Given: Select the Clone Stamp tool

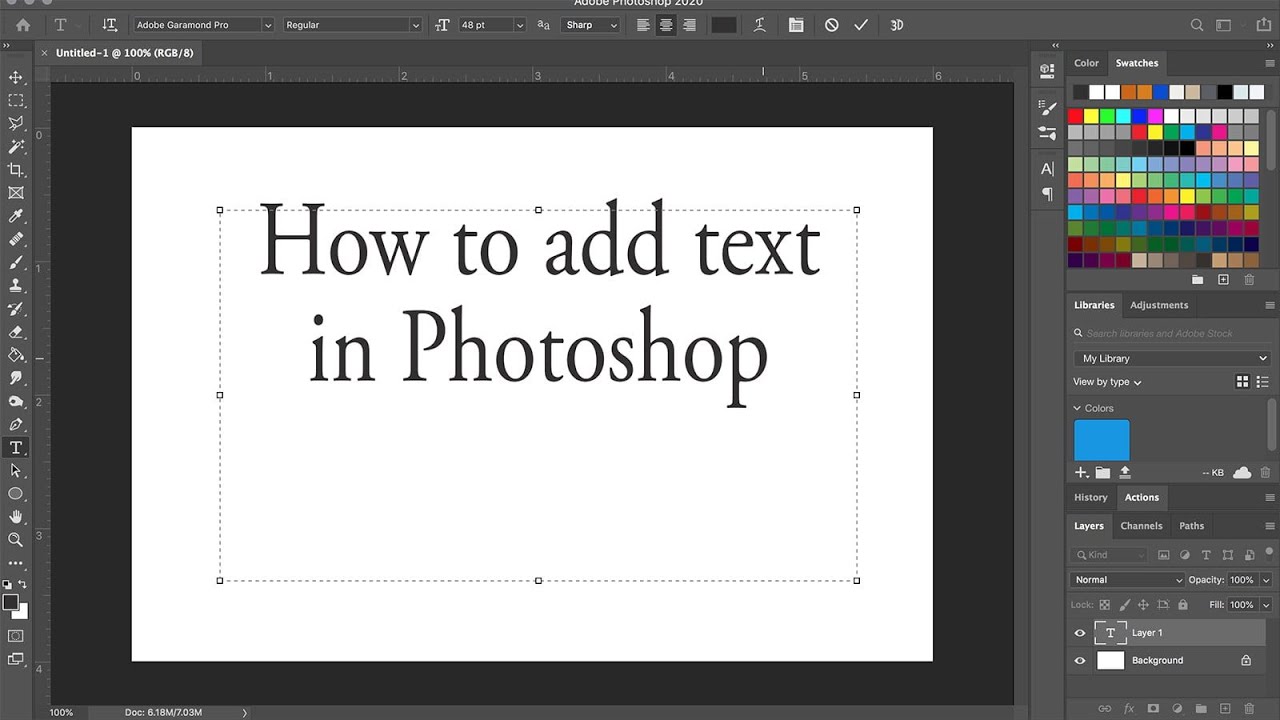Looking at the screenshot, I should tap(16, 286).
